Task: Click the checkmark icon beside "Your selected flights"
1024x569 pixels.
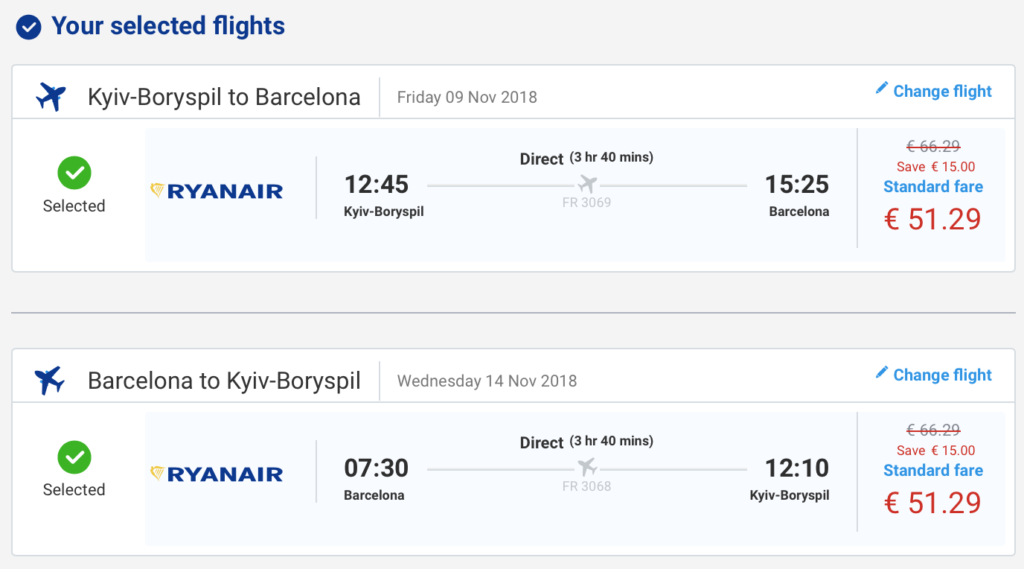Action: pyautogui.click(x=29, y=27)
